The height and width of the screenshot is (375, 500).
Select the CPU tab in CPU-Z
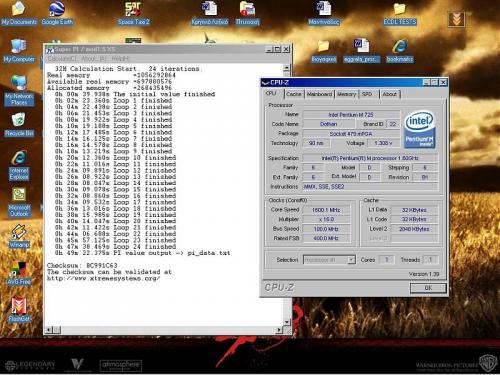(x=271, y=94)
